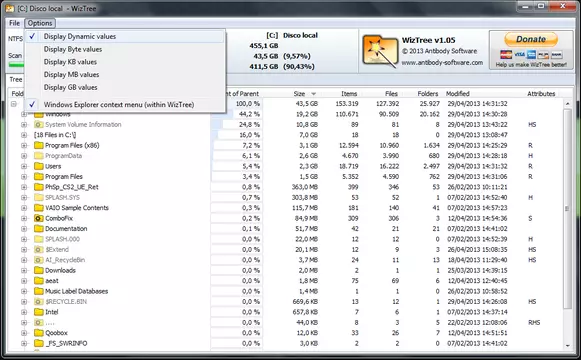Click the ComboFix folder icon
This screenshot has width=581, height=360.
point(39,218)
